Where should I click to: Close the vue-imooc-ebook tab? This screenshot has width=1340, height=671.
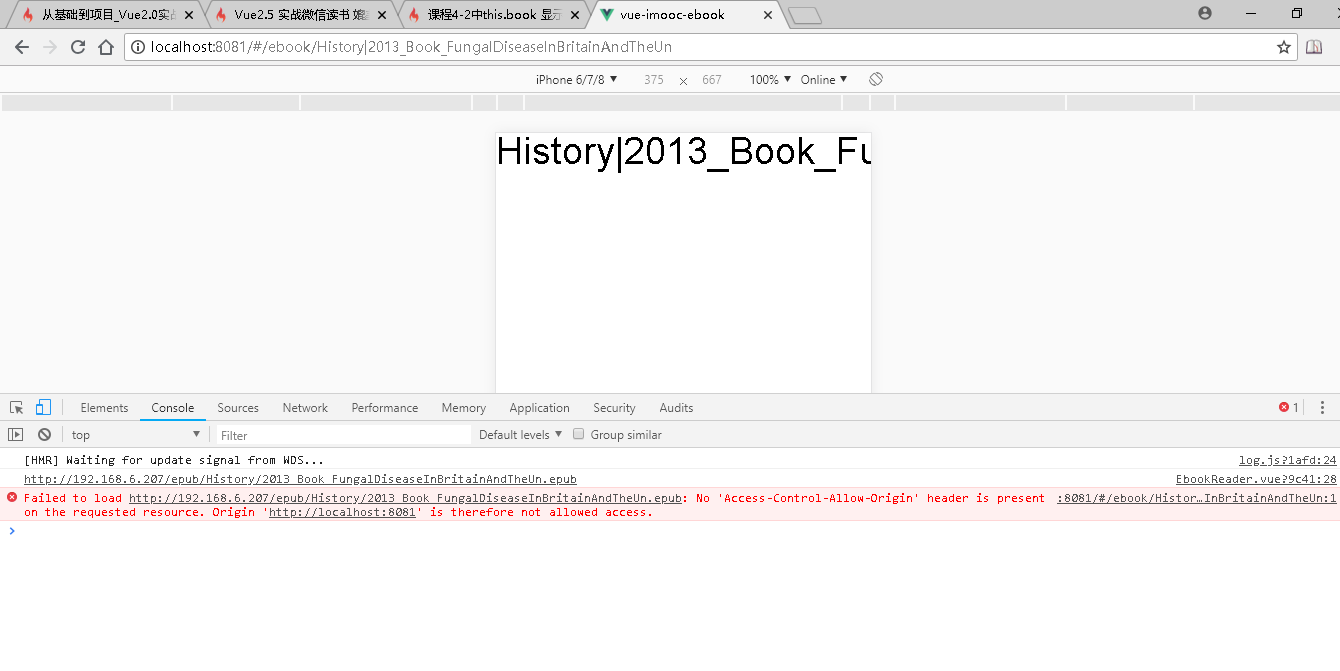[768, 15]
